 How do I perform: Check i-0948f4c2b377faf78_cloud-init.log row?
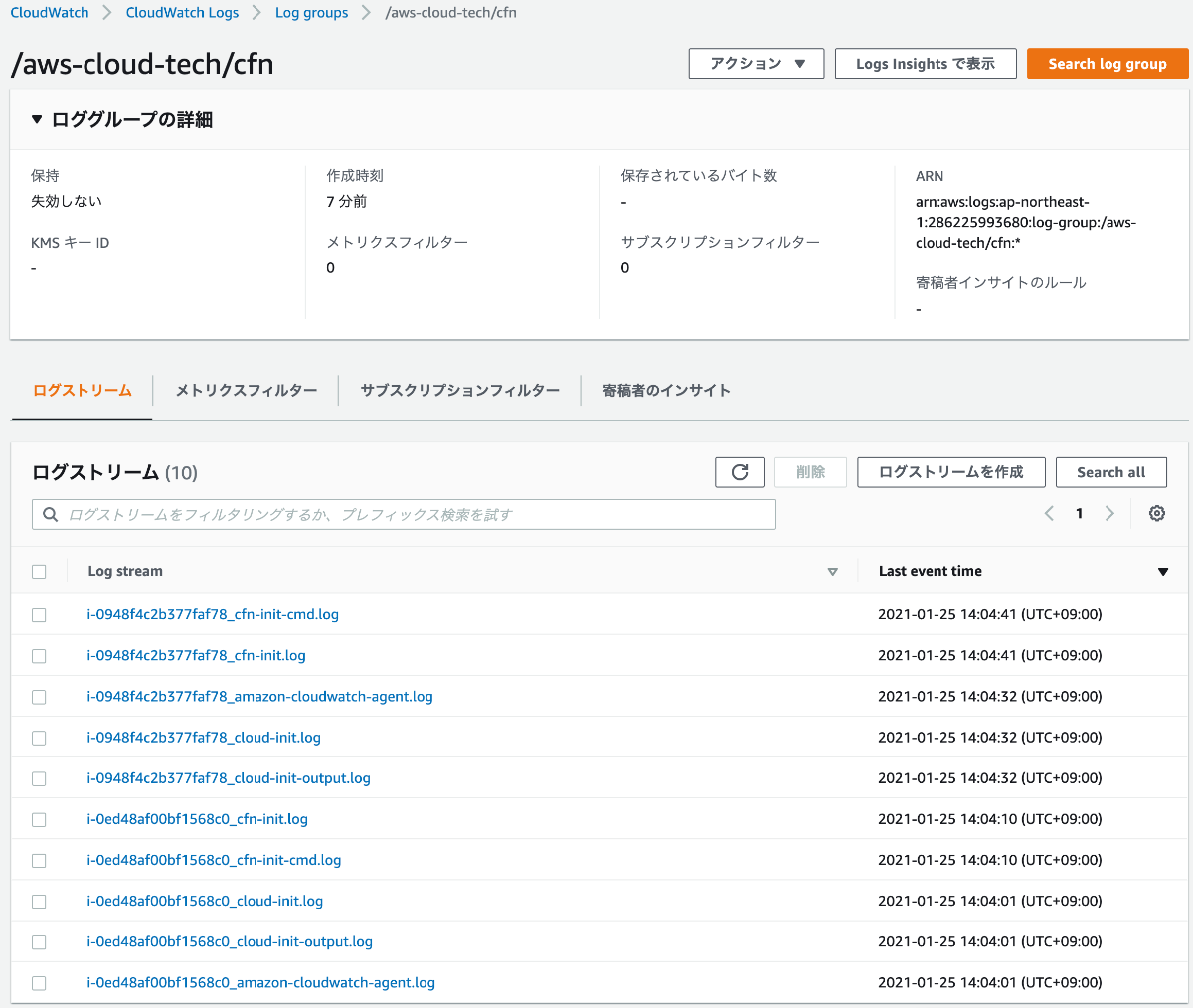click(39, 738)
